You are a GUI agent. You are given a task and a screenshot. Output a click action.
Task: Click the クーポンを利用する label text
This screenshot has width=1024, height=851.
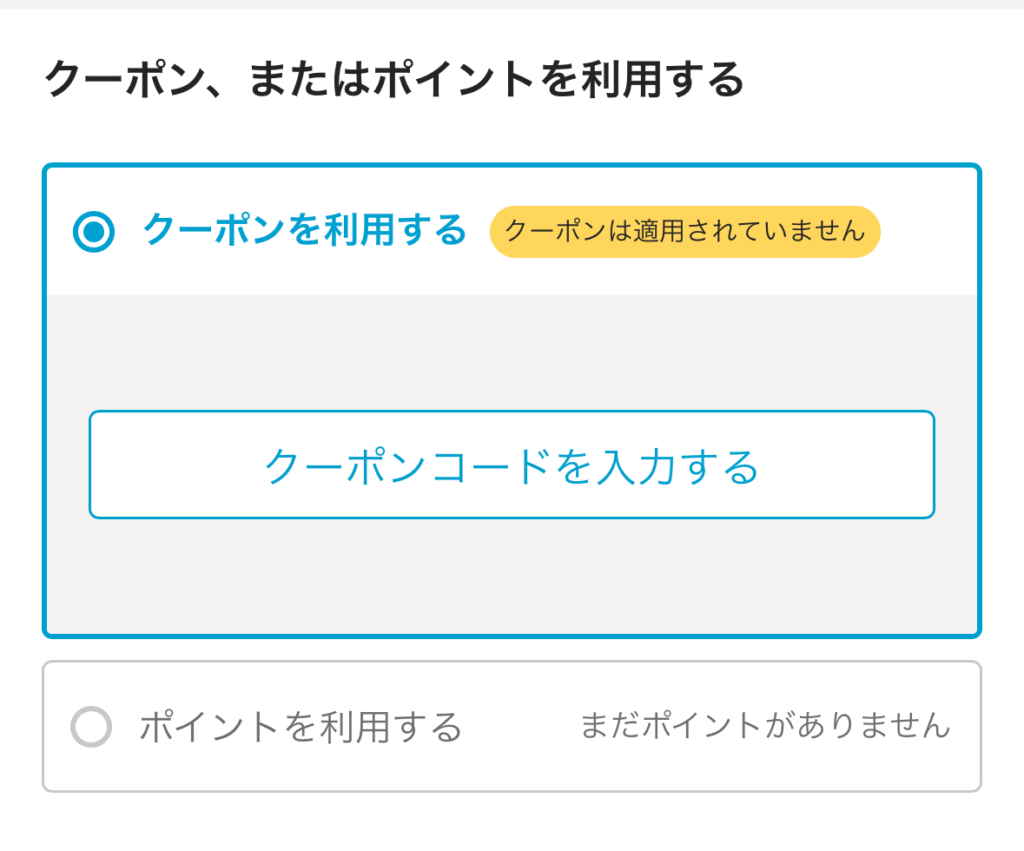[305, 231]
